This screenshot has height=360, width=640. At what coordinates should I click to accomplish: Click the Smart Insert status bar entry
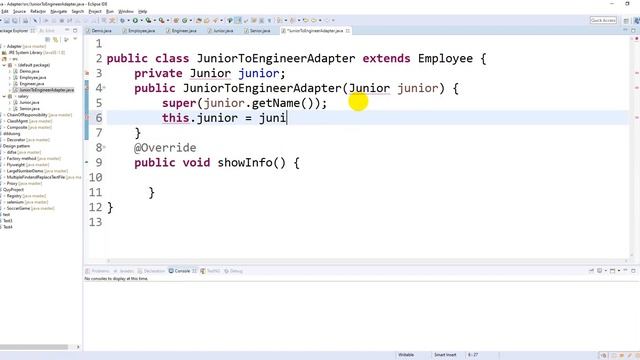click(x=445, y=355)
